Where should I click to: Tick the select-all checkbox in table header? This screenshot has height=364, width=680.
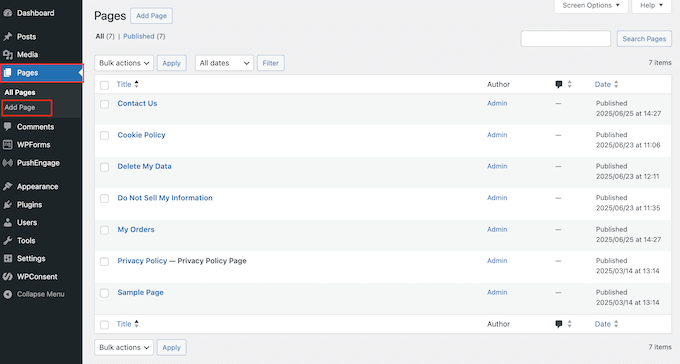pyautogui.click(x=105, y=85)
